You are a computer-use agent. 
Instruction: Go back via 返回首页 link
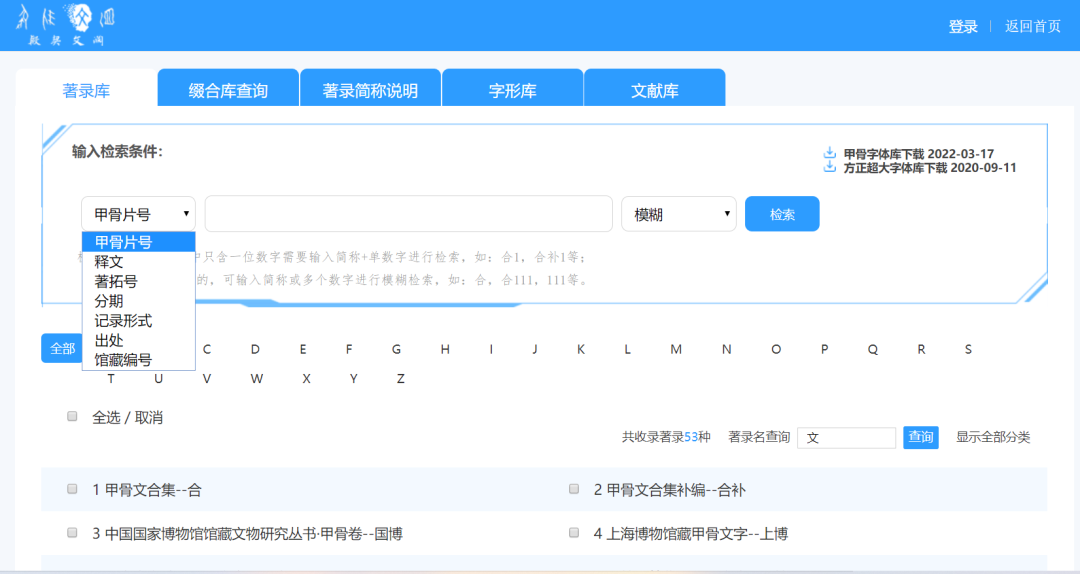pos(1032,26)
